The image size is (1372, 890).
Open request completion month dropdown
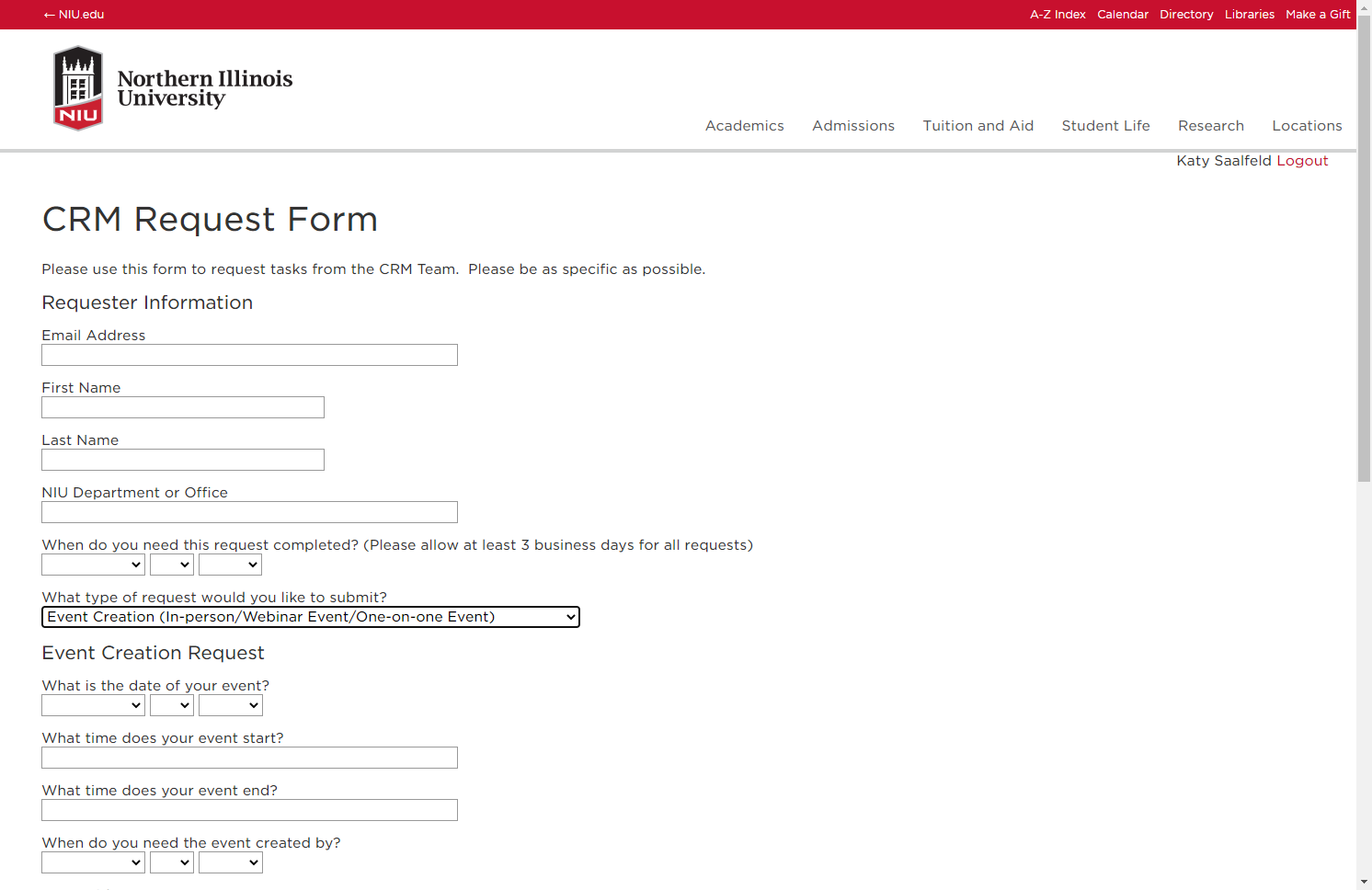coord(93,565)
